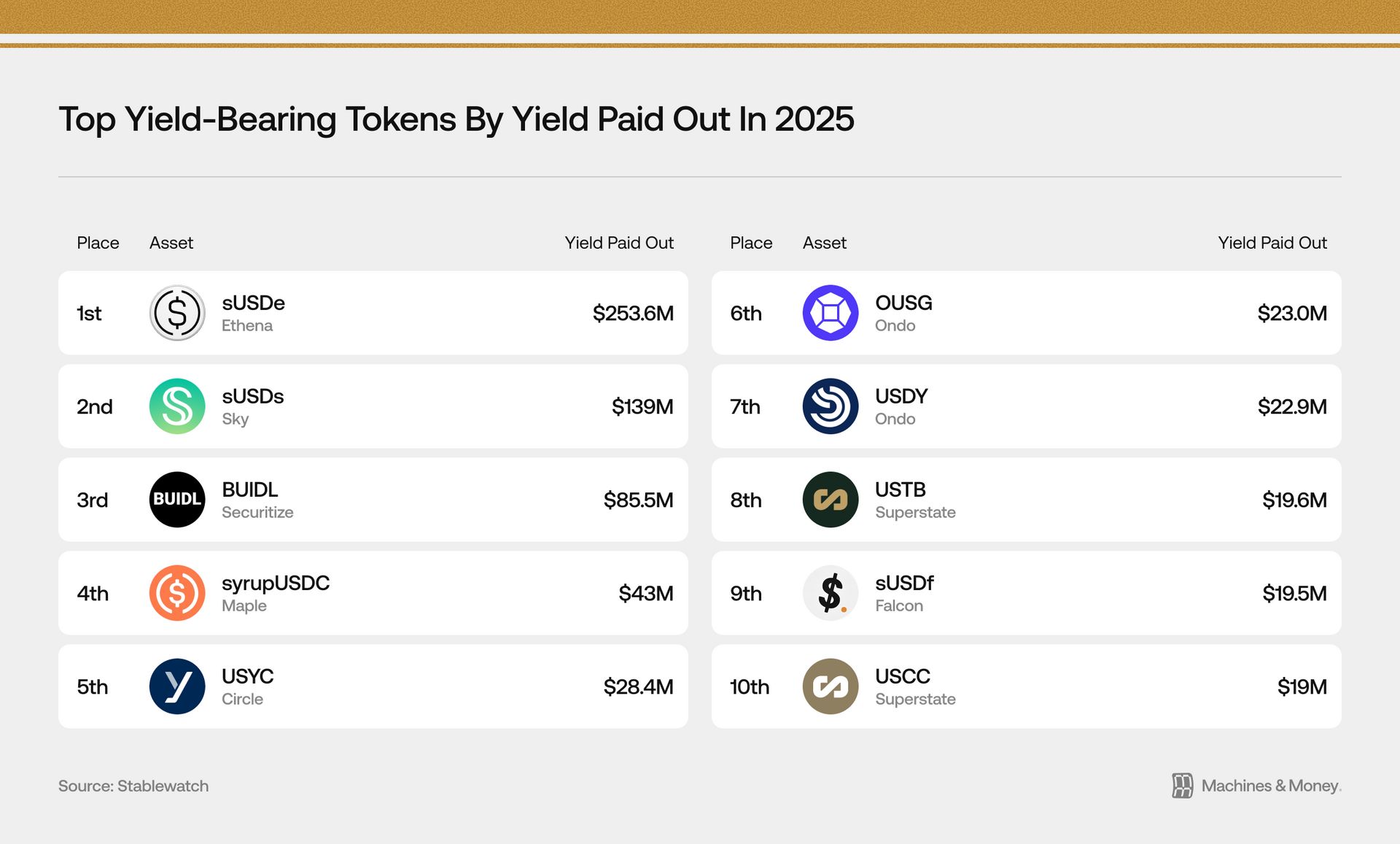This screenshot has width=1400, height=844.
Task: Click the Machines & Money logo icon
Action: 1182,786
